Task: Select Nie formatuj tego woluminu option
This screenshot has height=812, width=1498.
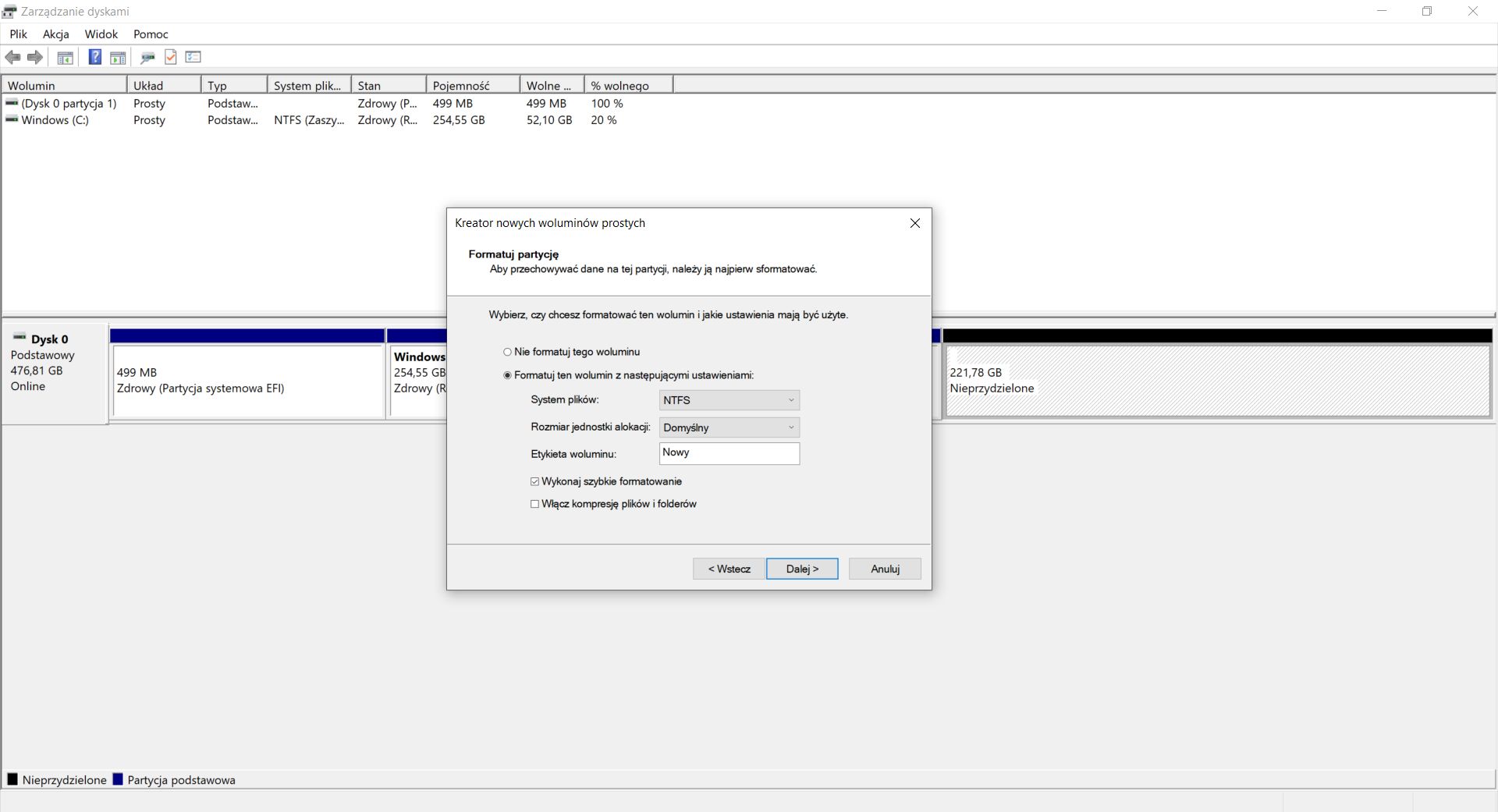Action: coord(507,352)
